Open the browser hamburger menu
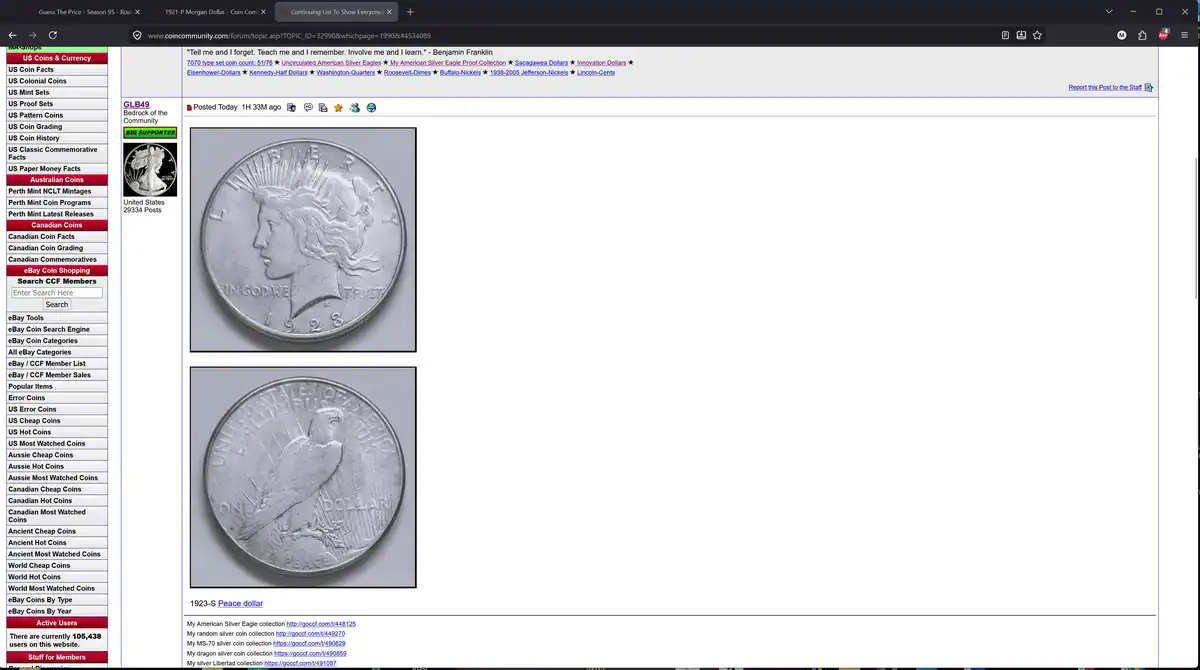 click(1185, 35)
